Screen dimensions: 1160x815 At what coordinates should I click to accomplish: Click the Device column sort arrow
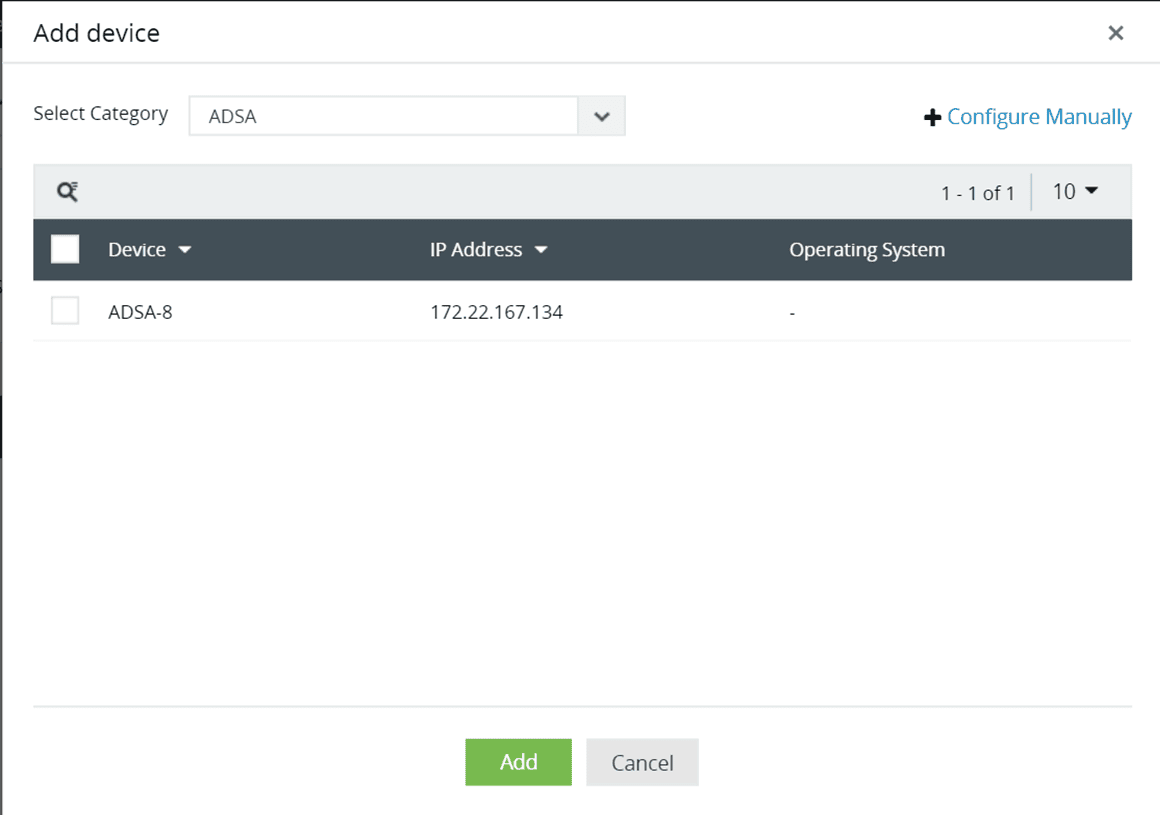[185, 250]
